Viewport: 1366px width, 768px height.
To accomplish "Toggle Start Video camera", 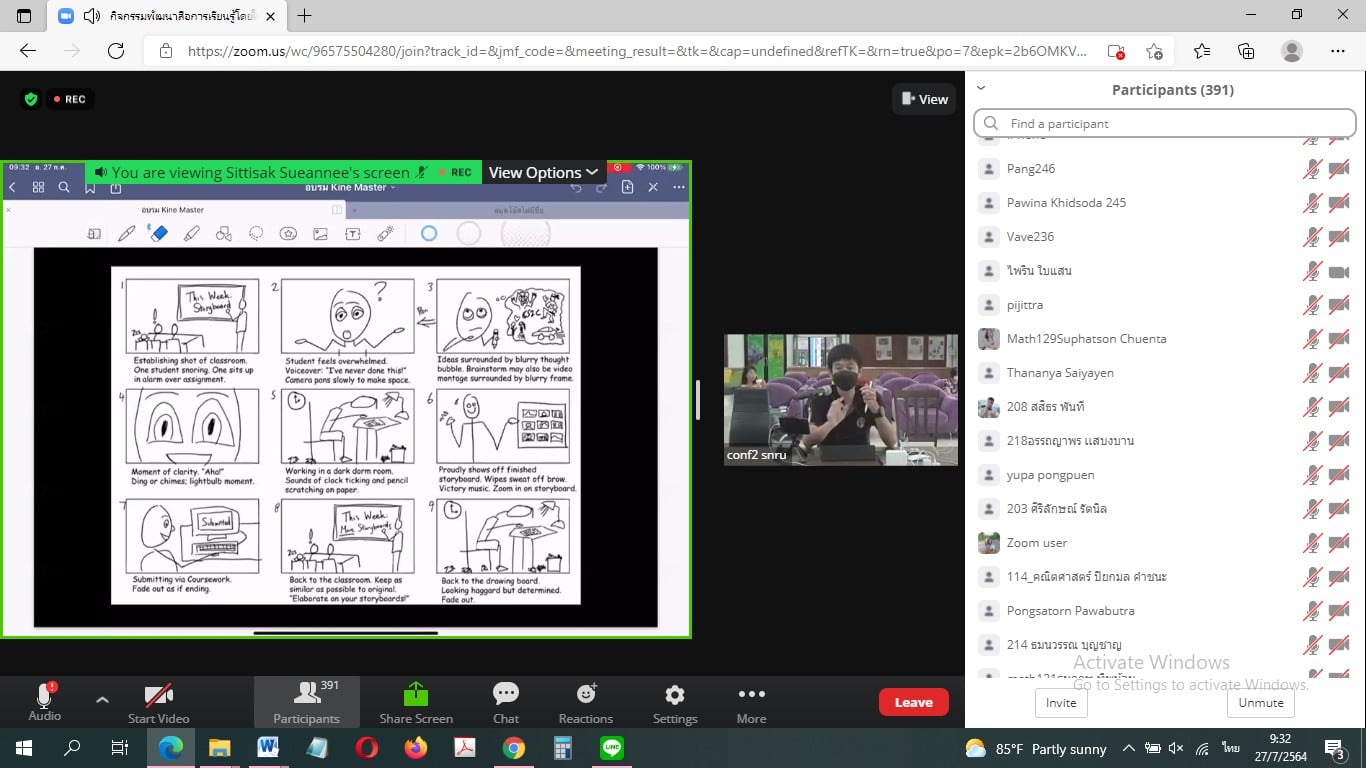I will tap(158, 702).
